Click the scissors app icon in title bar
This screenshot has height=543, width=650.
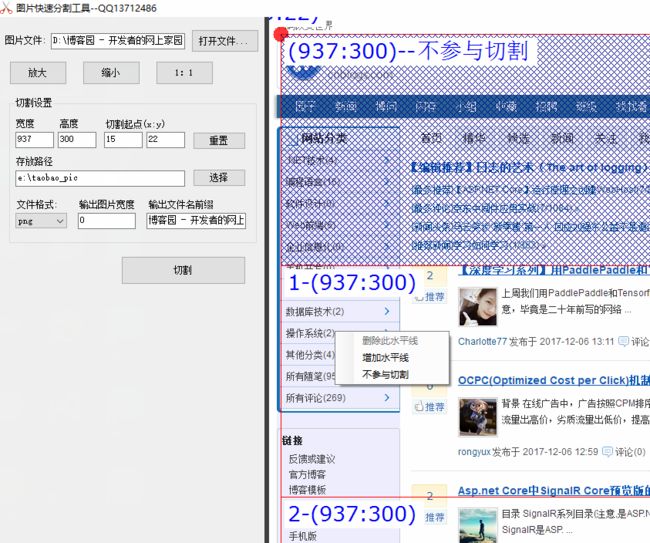[6, 8]
